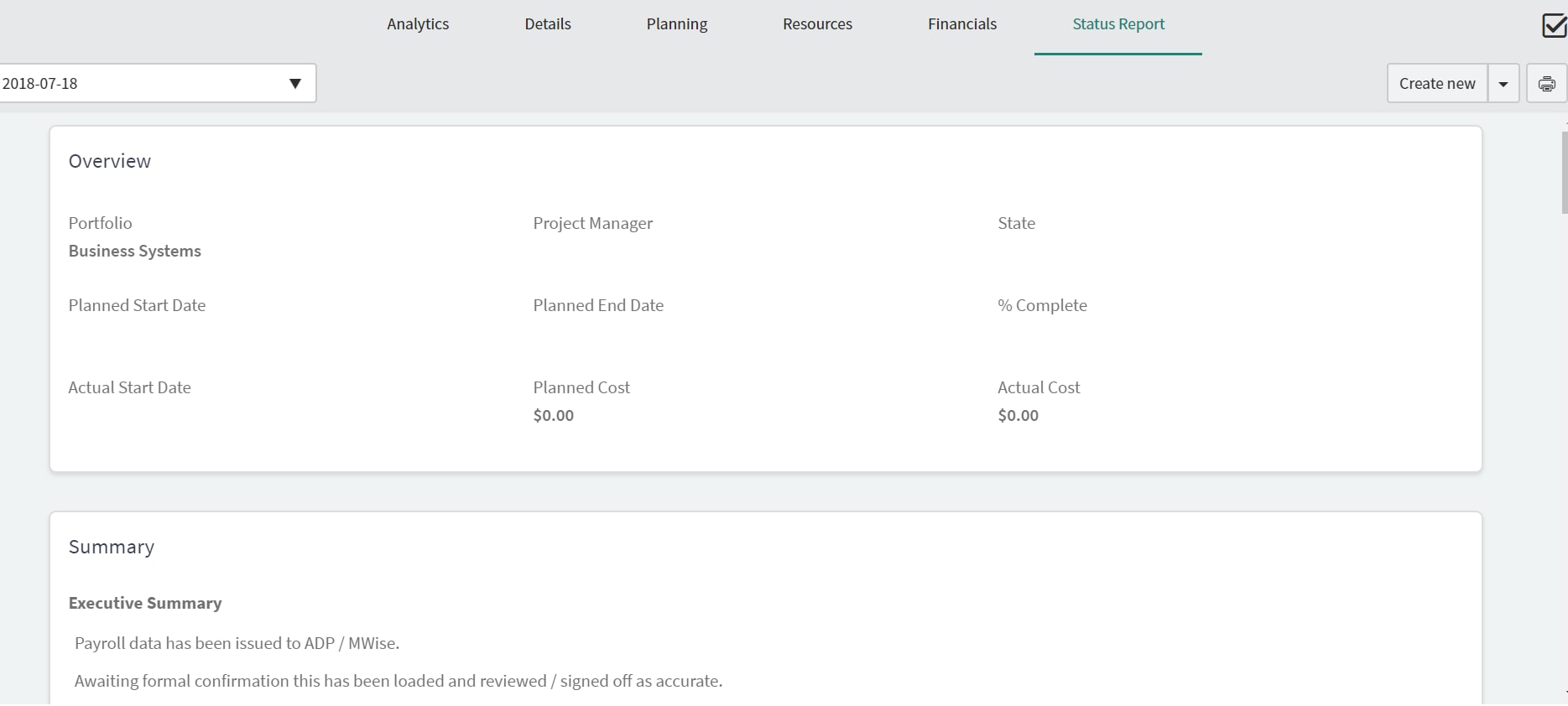
Task: Click the Project Manager label
Action: pos(593,223)
